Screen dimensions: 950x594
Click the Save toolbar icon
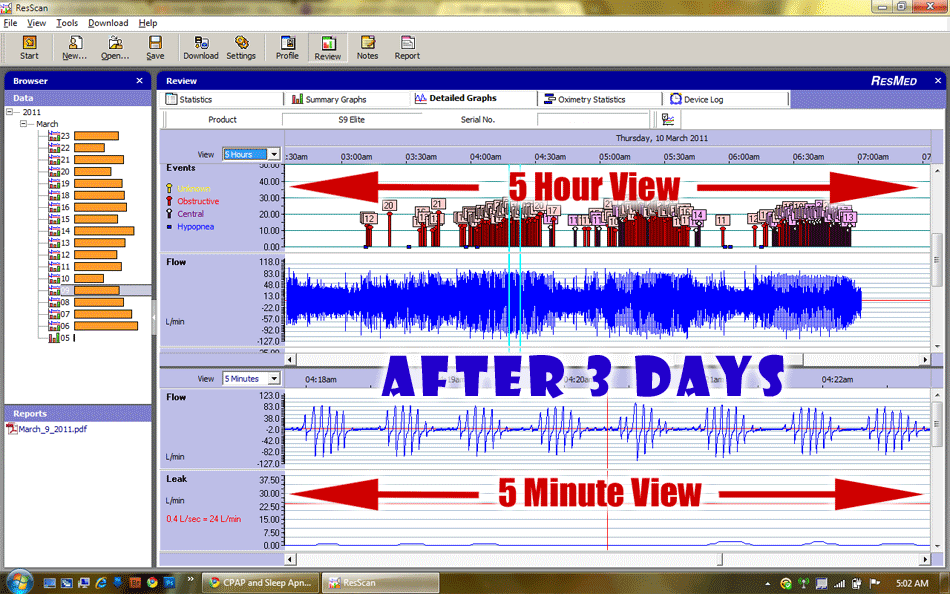(x=155, y=47)
